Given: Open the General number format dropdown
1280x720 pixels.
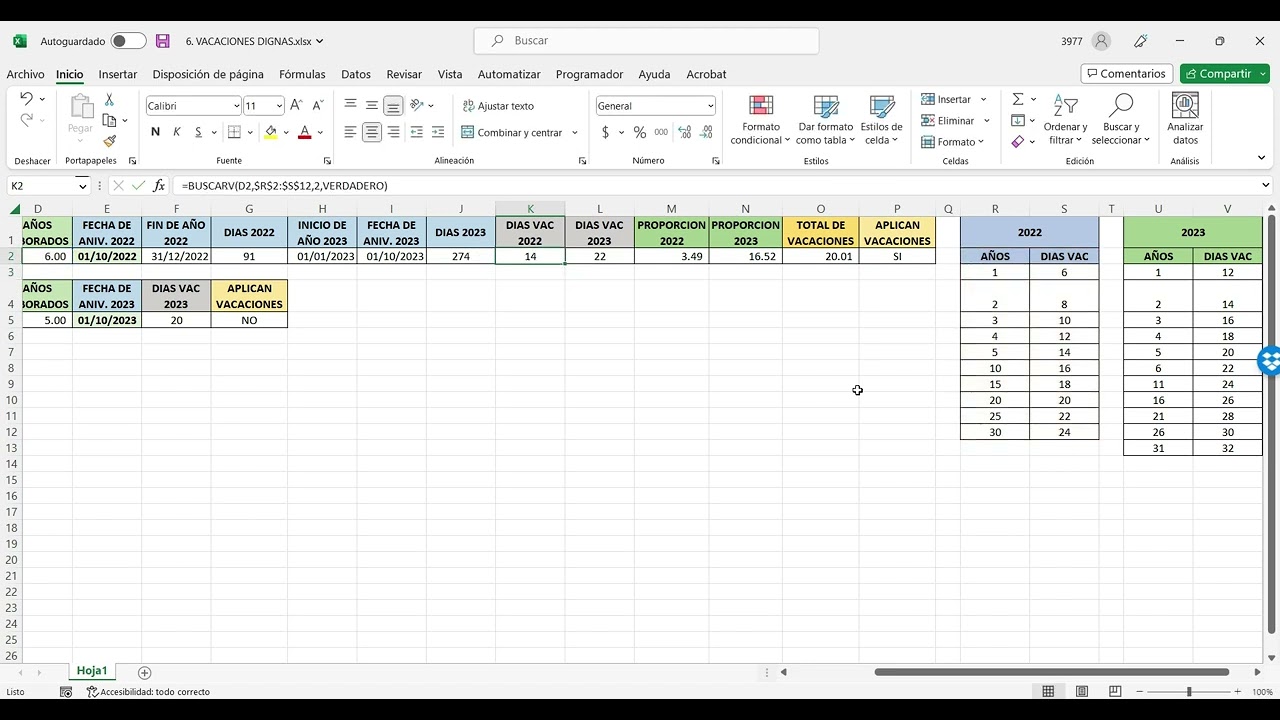Looking at the screenshot, I should pyautogui.click(x=711, y=106).
